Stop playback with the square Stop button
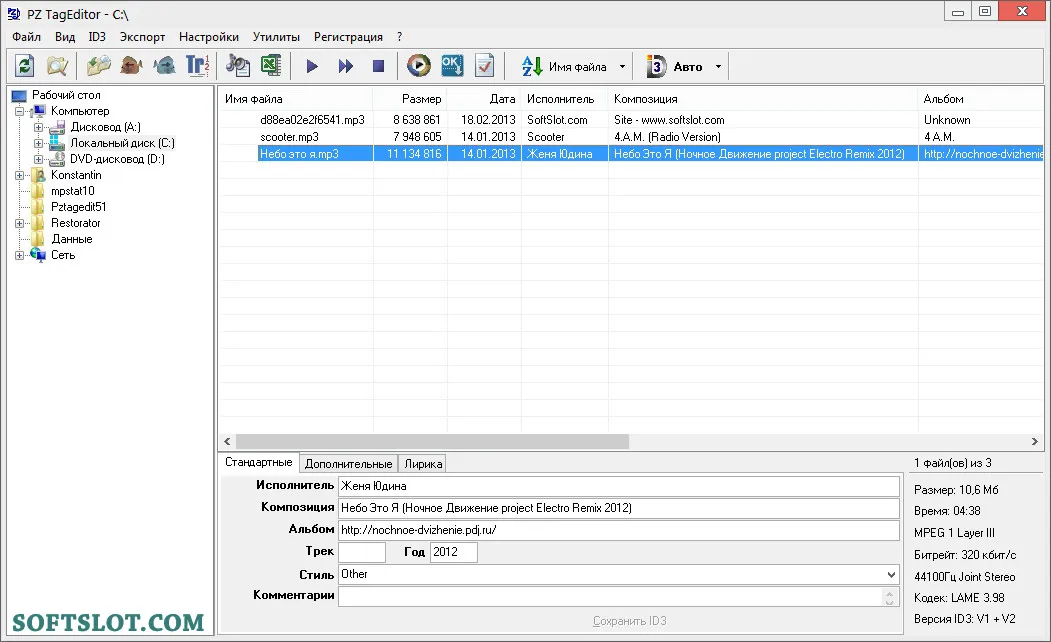The height and width of the screenshot is (642, 1051). coord(378,66)
